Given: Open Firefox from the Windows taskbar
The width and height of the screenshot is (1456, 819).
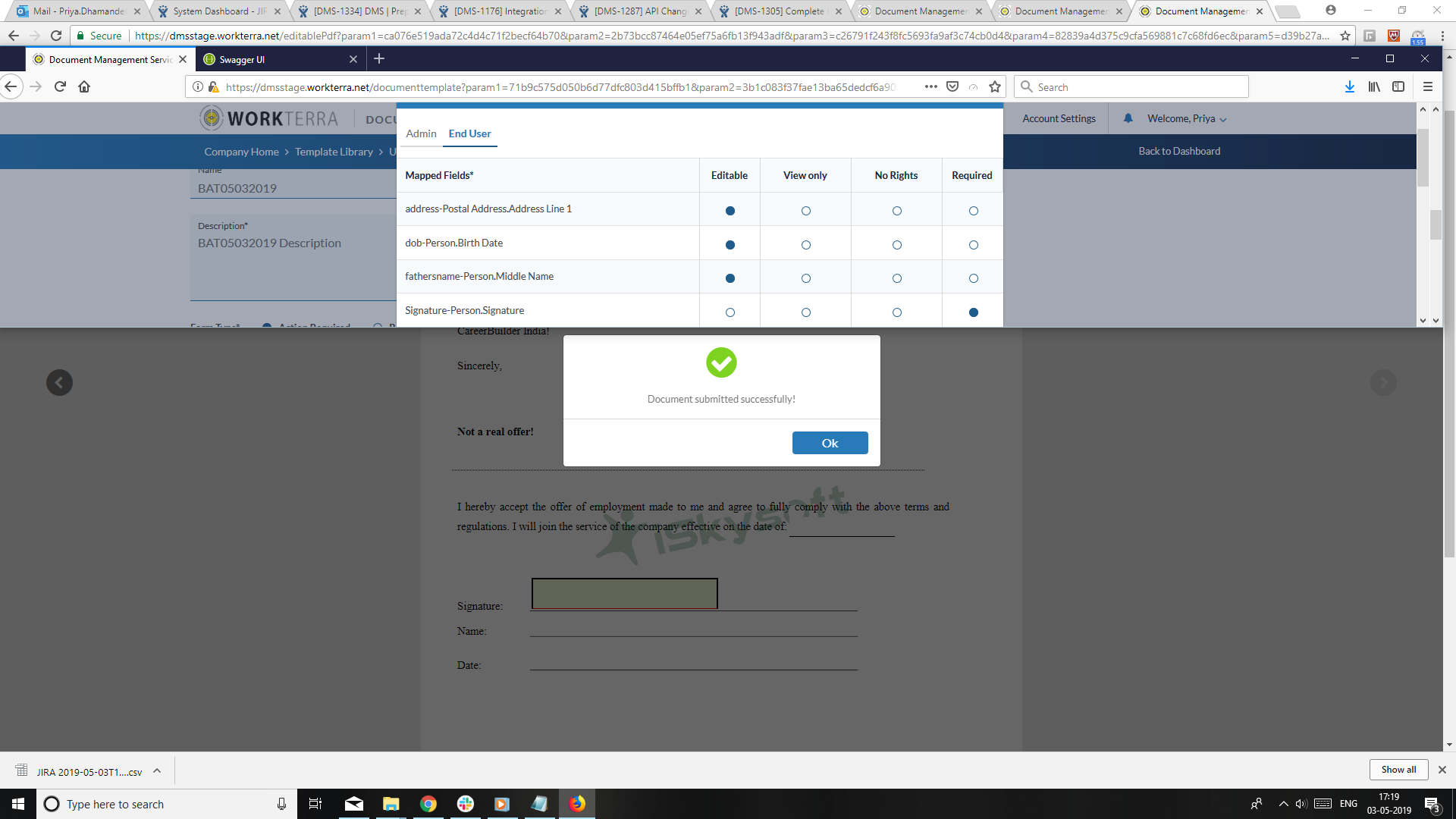Looking at the screenshot, I should [x=577, y=804].
